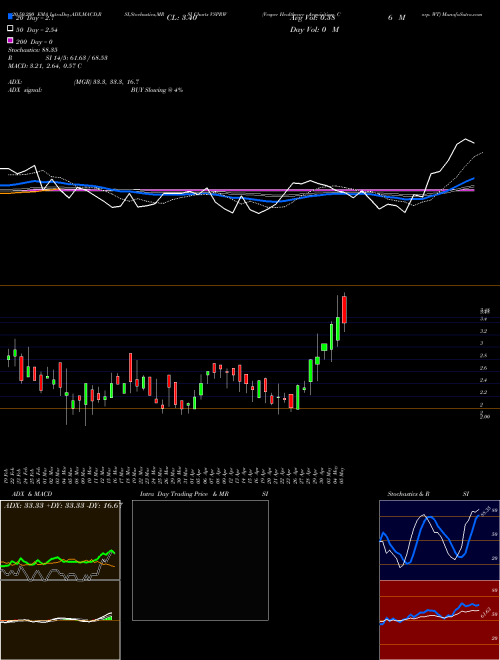Click the 'ADX signal:' label

point(25,90)
